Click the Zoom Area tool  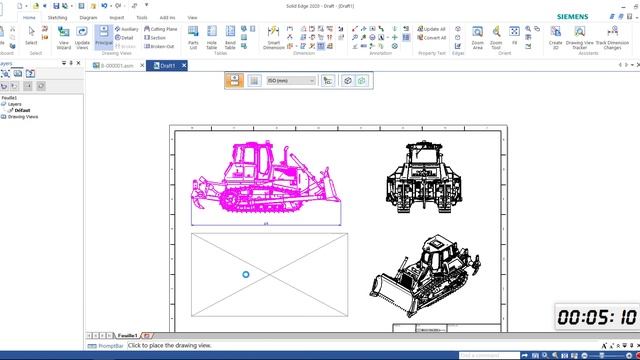point(478,38)
